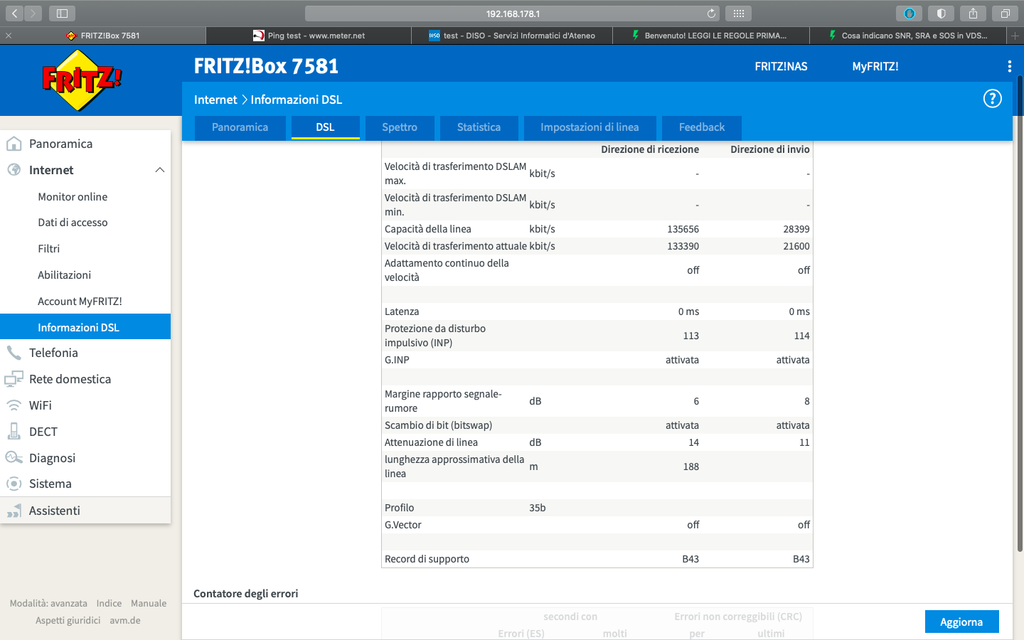Add a new tab with plus icon

(x=1015, y=35)
